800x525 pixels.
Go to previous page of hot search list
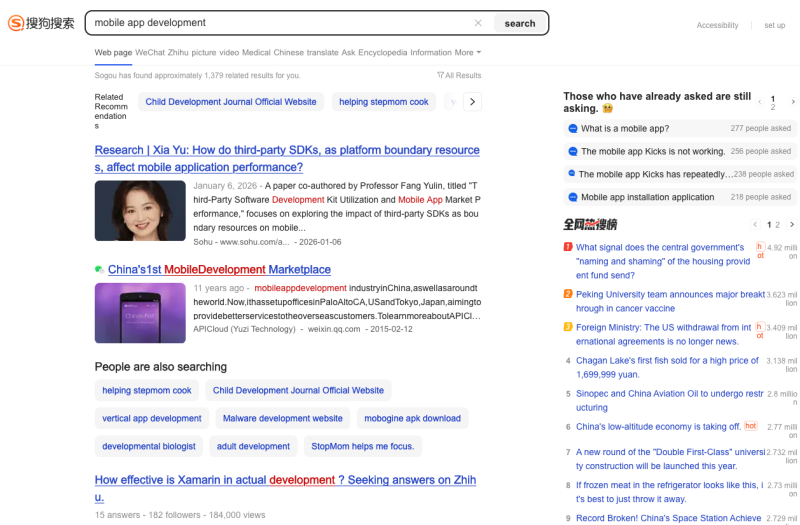755,224
